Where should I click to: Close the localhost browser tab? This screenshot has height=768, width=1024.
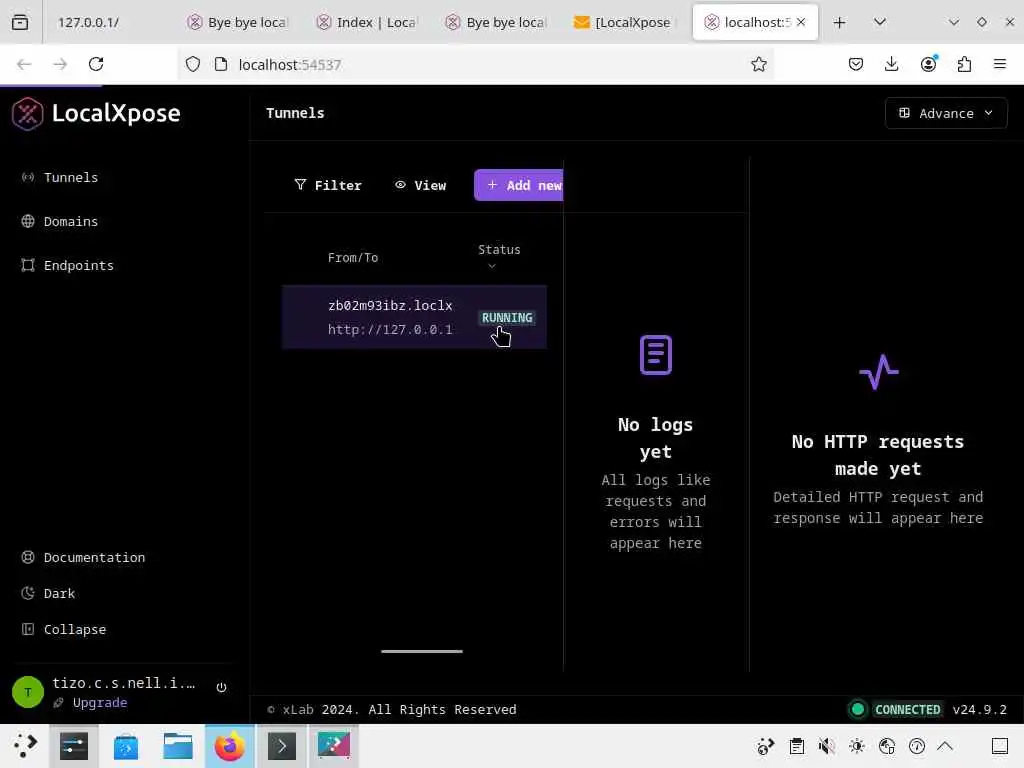tap(801, 22)
